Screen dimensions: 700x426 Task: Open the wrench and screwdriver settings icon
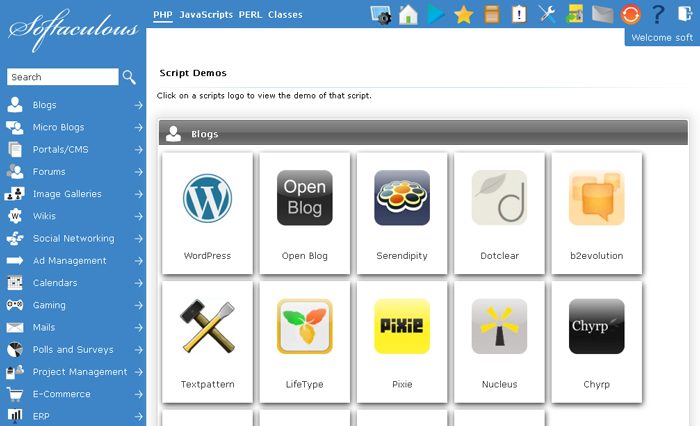546,14
